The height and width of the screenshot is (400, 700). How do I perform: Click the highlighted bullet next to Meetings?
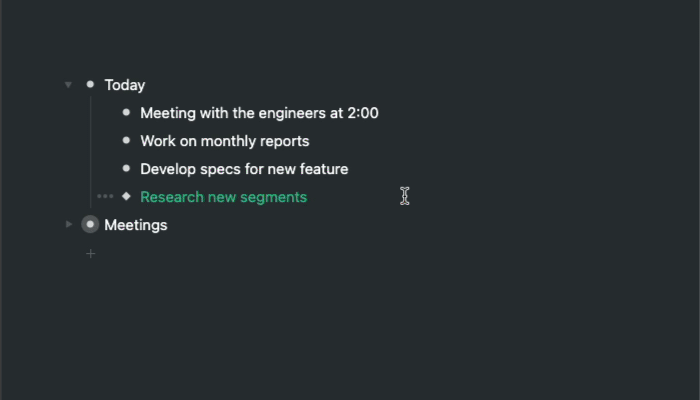[90, 225]
